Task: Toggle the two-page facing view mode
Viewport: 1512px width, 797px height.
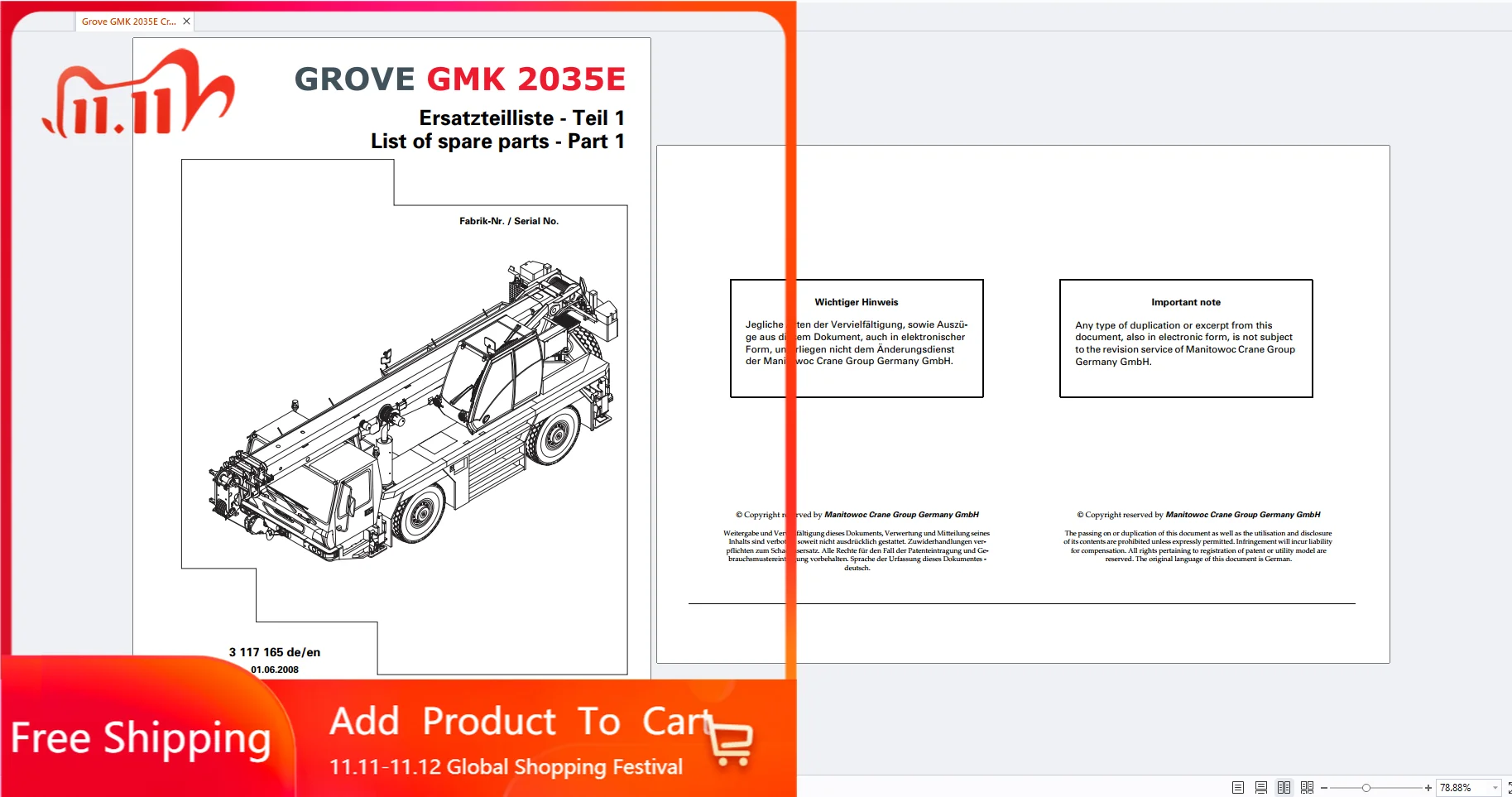Action: click(1284, 788)
